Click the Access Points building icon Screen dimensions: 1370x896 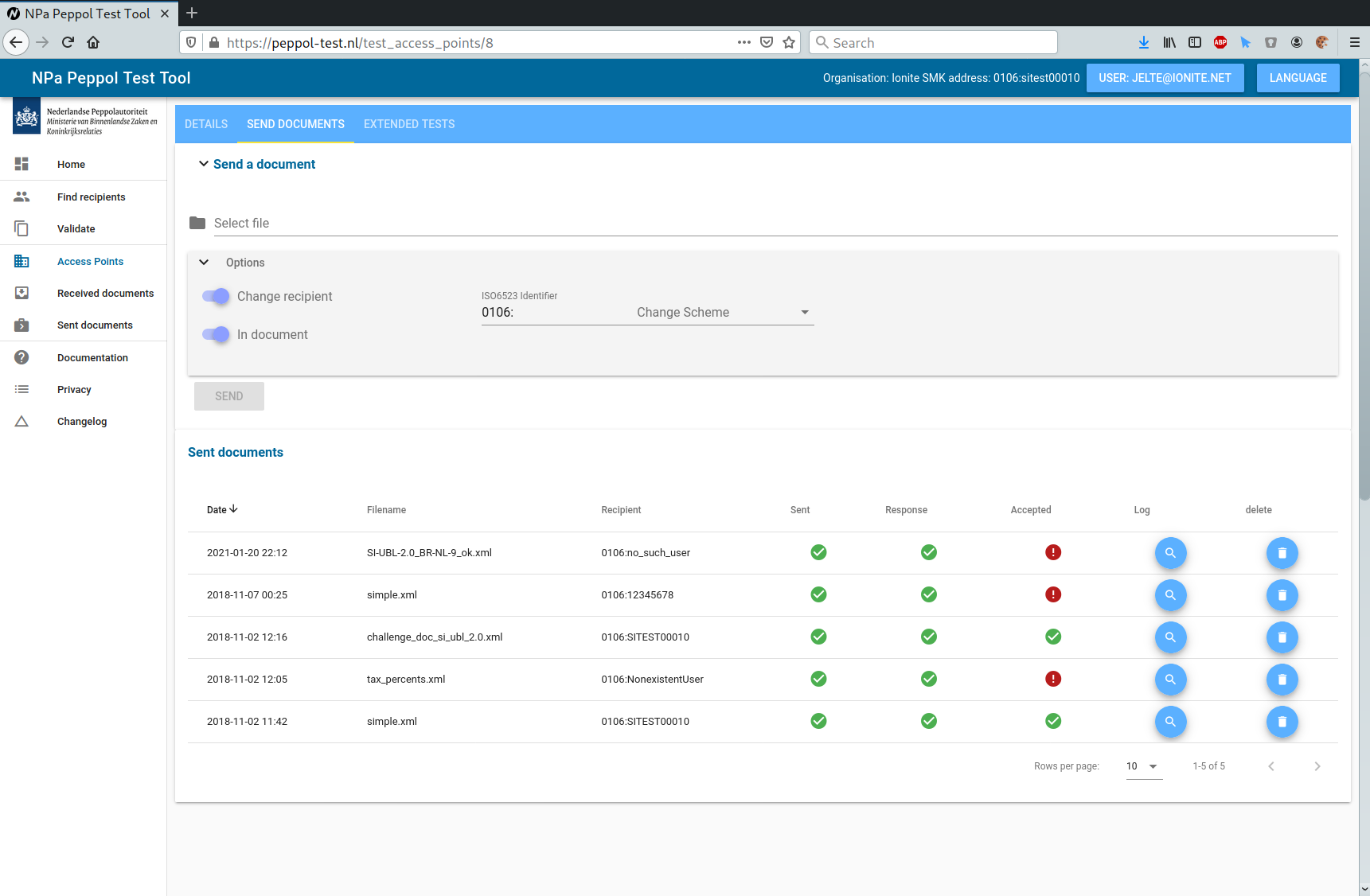[x=21, y=261]
